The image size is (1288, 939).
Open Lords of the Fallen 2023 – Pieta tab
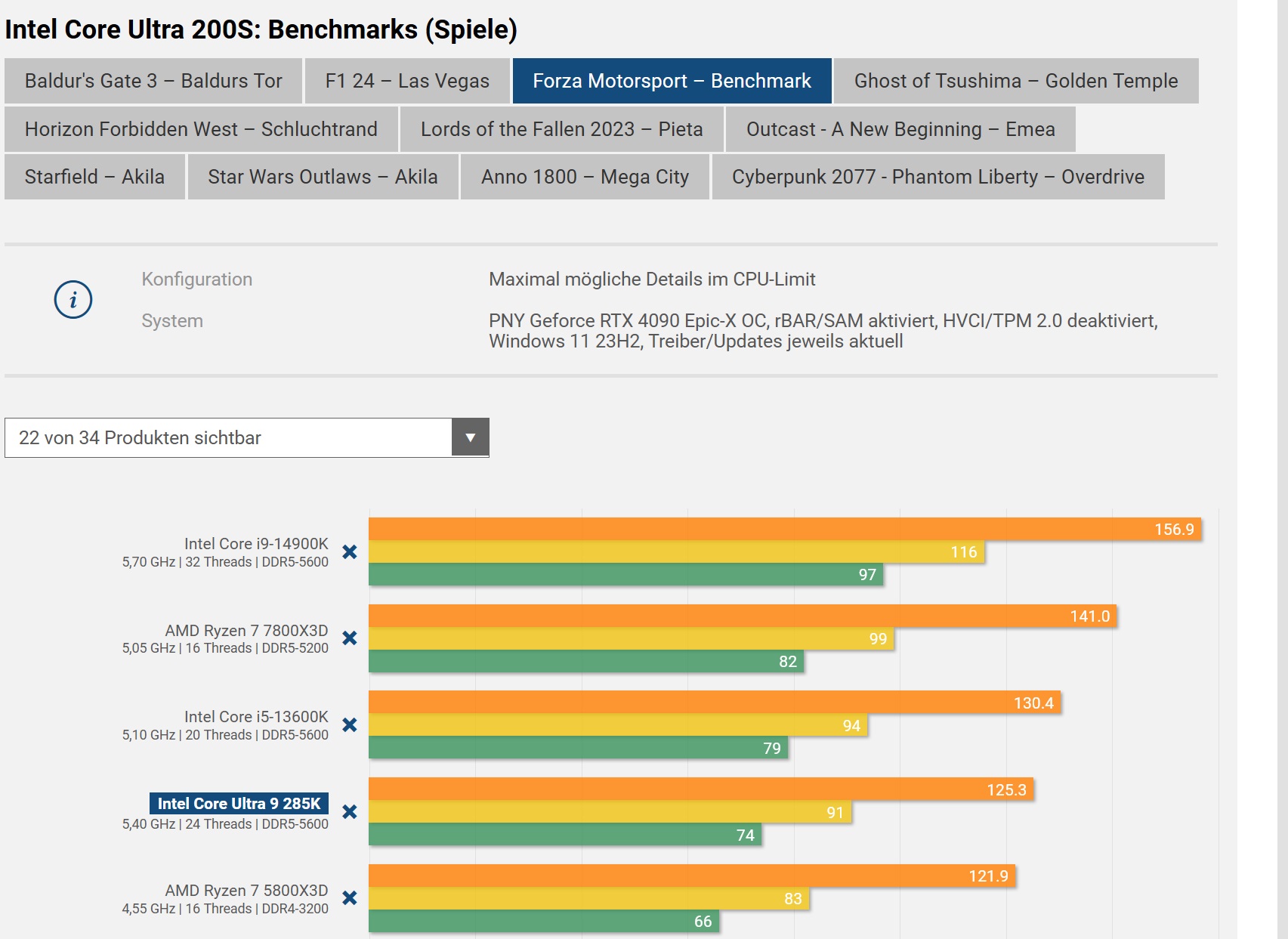[x=561, y=129]
